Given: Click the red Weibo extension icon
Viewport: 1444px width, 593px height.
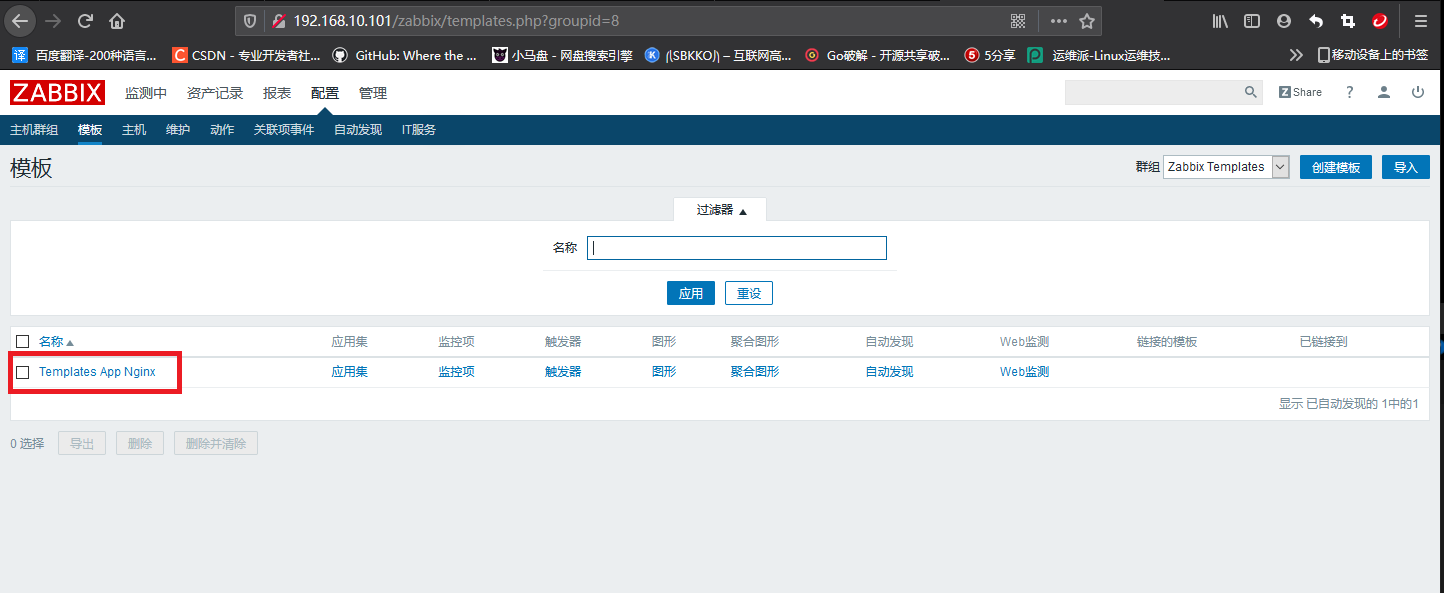Looking at the screenshot, I should coord(1380,20).
